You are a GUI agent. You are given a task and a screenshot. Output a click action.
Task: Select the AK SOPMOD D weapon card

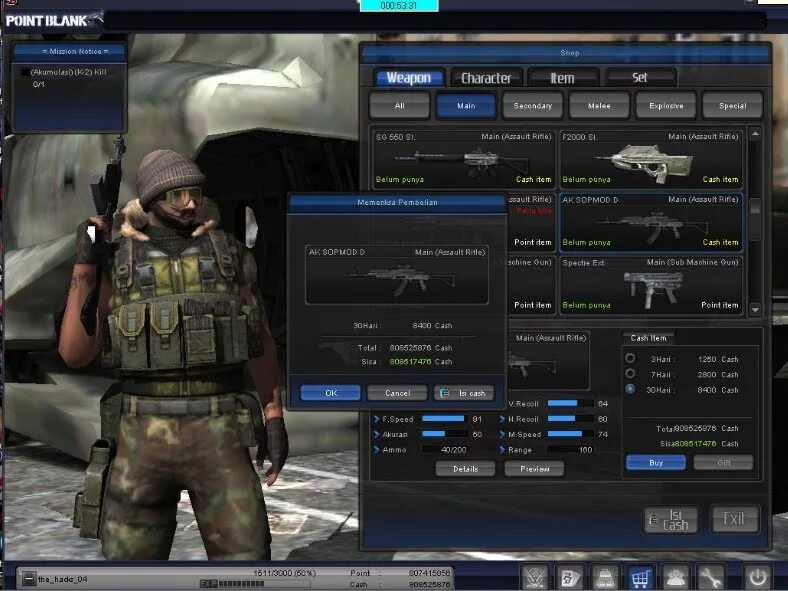(x=651, y=222)
